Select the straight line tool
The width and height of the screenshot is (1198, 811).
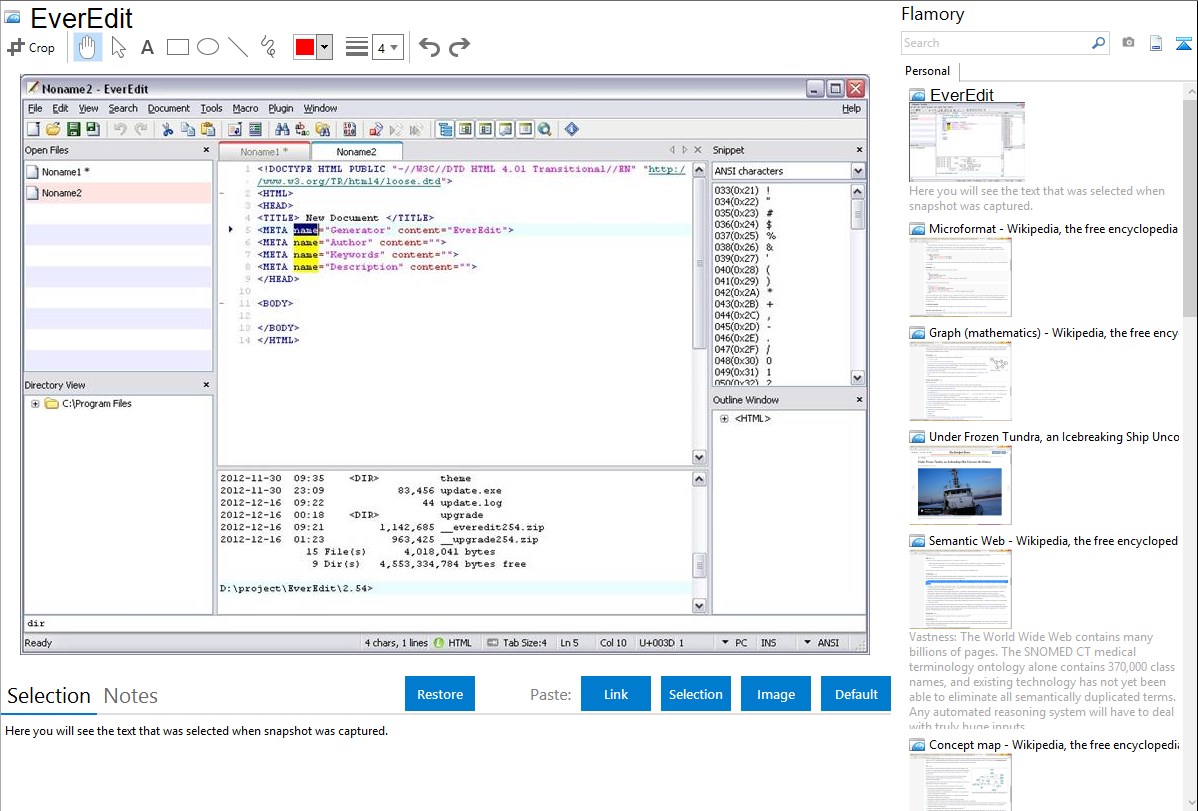[x=238, y=47]
